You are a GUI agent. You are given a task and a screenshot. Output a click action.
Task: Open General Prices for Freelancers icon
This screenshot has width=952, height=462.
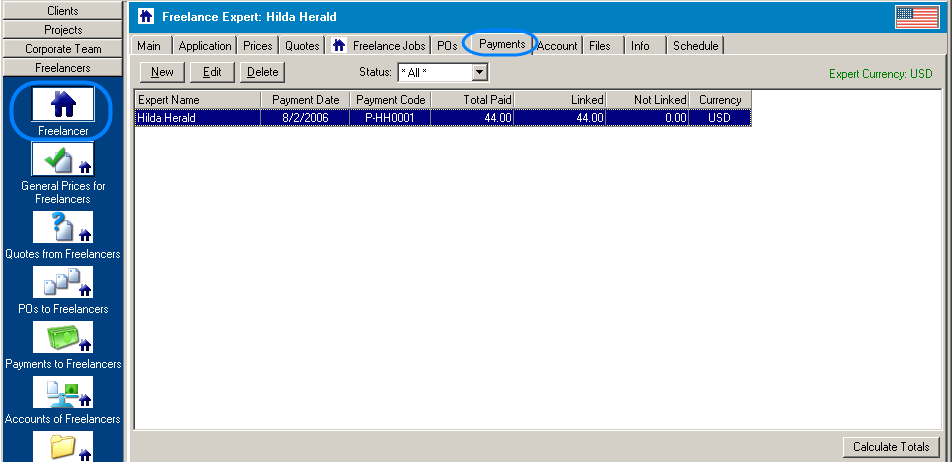(63, 159)
